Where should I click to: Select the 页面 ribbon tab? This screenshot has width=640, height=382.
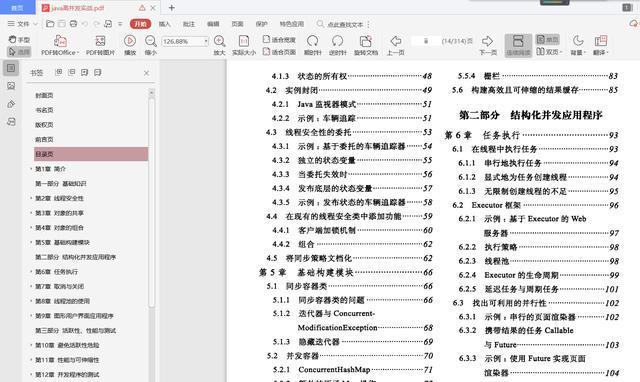(238, 24)
